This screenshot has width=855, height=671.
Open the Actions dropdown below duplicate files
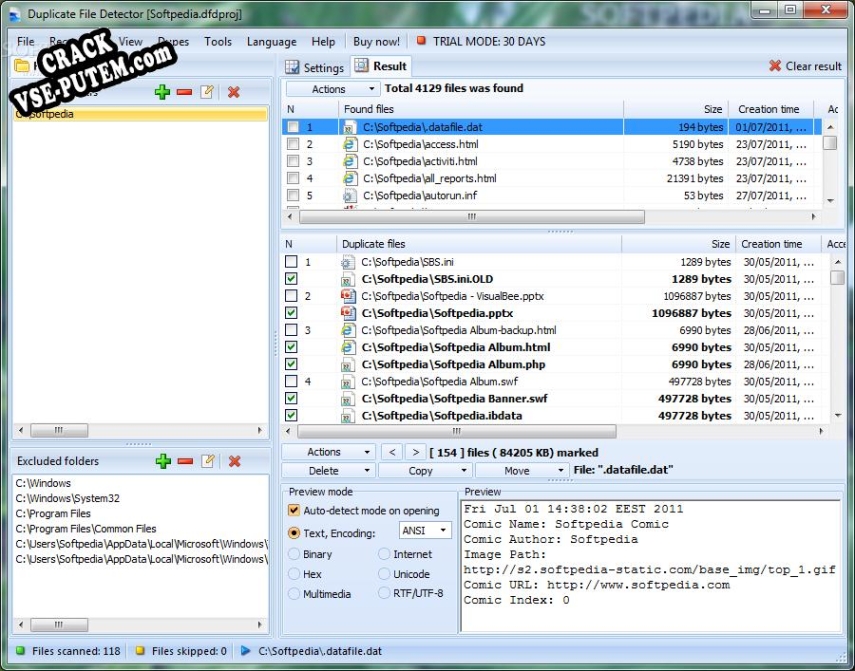click(x=328, y=452)
